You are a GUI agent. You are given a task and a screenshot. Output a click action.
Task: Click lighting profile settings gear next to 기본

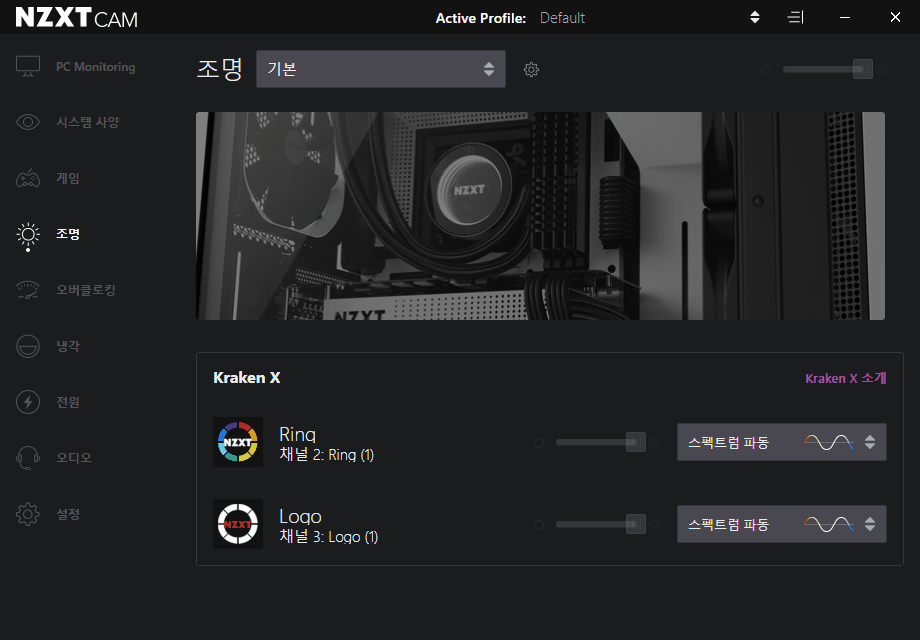531,69
